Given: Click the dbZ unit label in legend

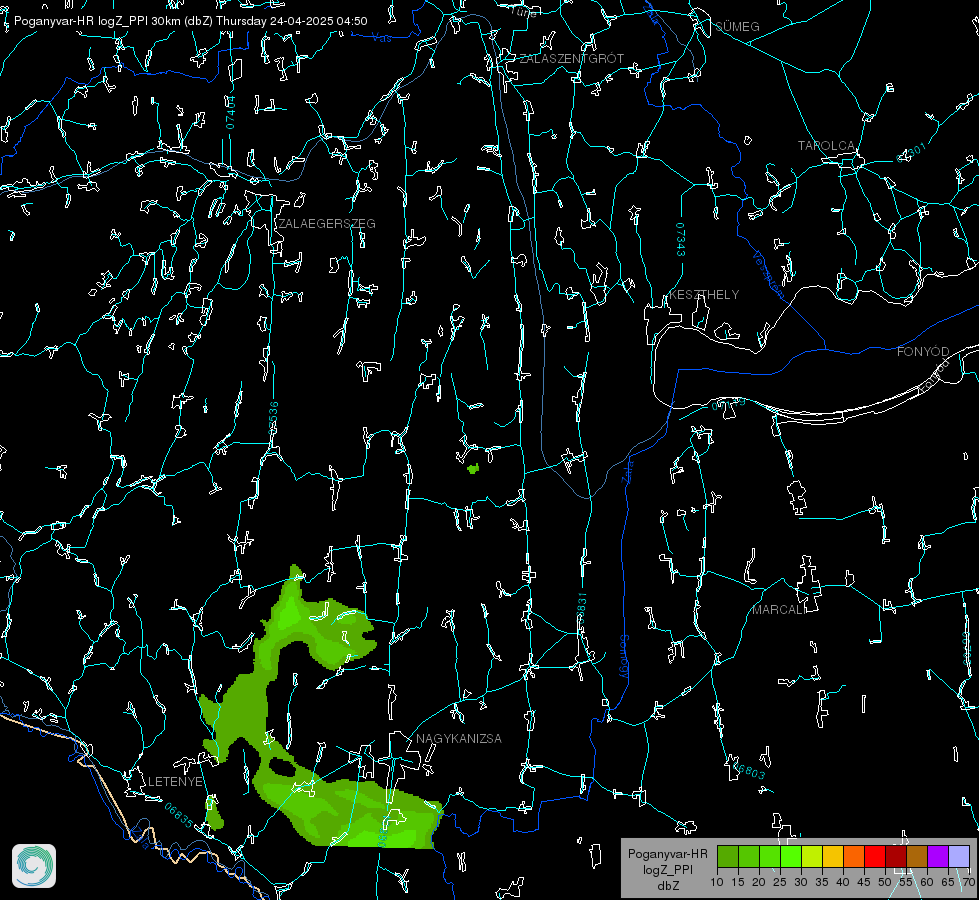Looking at the screenshot, I should click(667, 886).
